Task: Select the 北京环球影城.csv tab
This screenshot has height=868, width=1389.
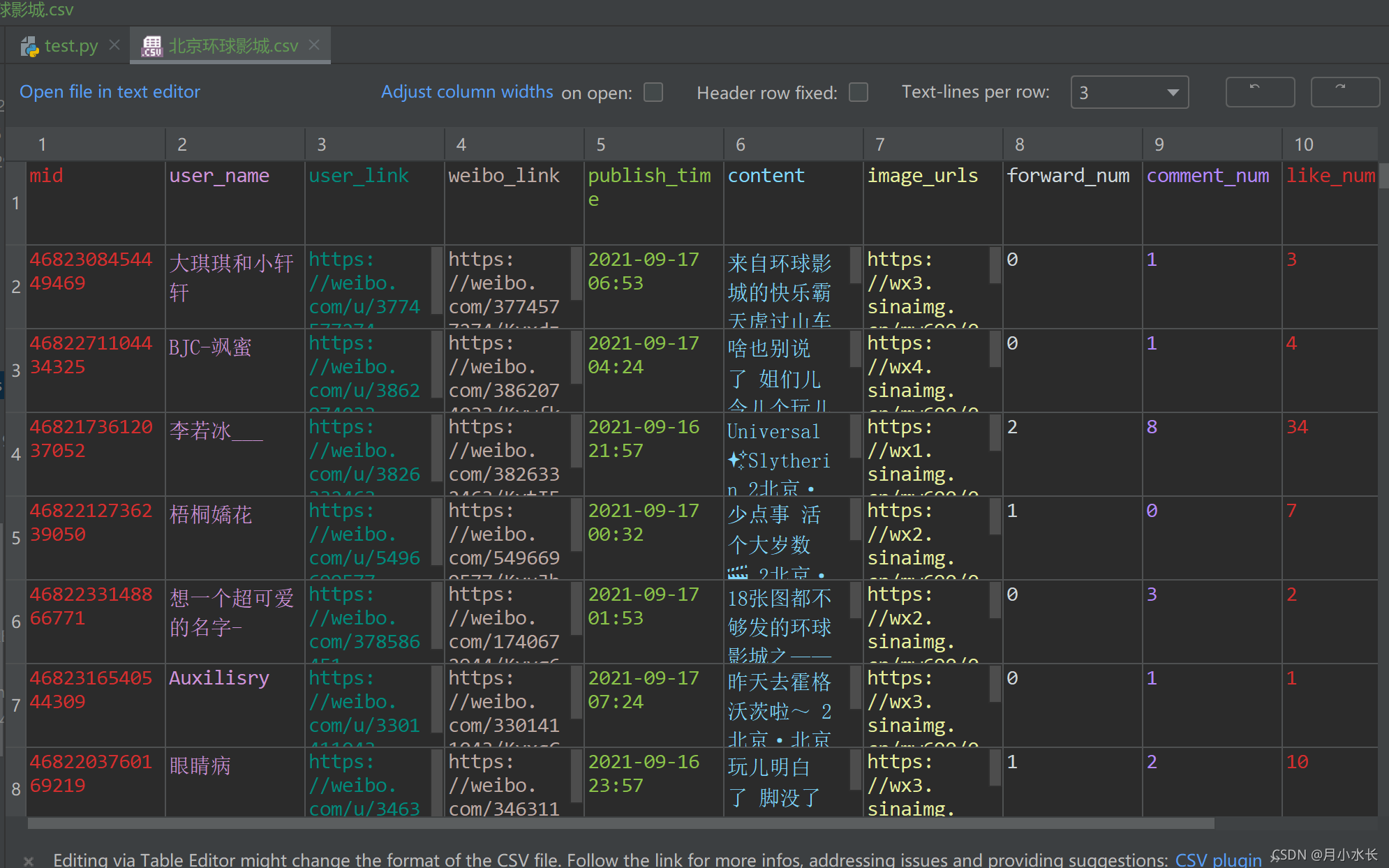Action: click(233, 46)
